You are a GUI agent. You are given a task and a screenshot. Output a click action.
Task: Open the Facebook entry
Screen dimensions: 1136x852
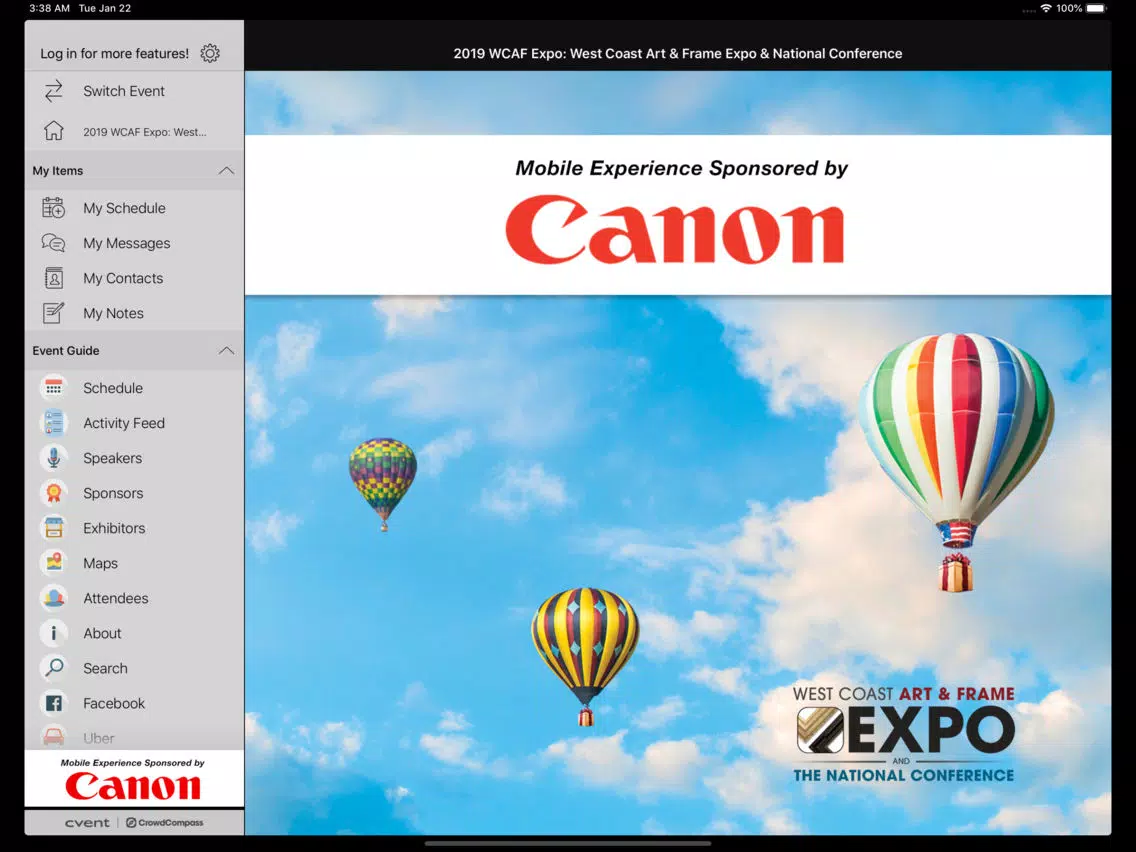point(134,703)
